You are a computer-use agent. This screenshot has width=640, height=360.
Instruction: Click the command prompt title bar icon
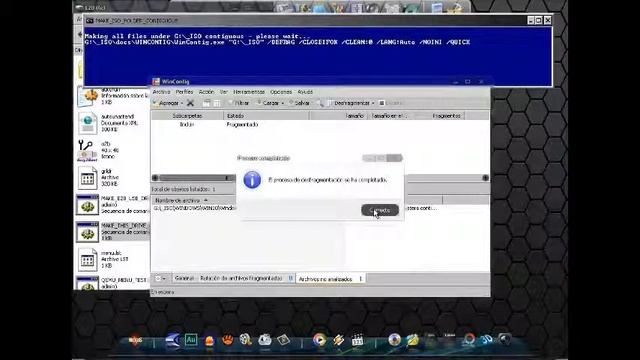pos(89,20)
